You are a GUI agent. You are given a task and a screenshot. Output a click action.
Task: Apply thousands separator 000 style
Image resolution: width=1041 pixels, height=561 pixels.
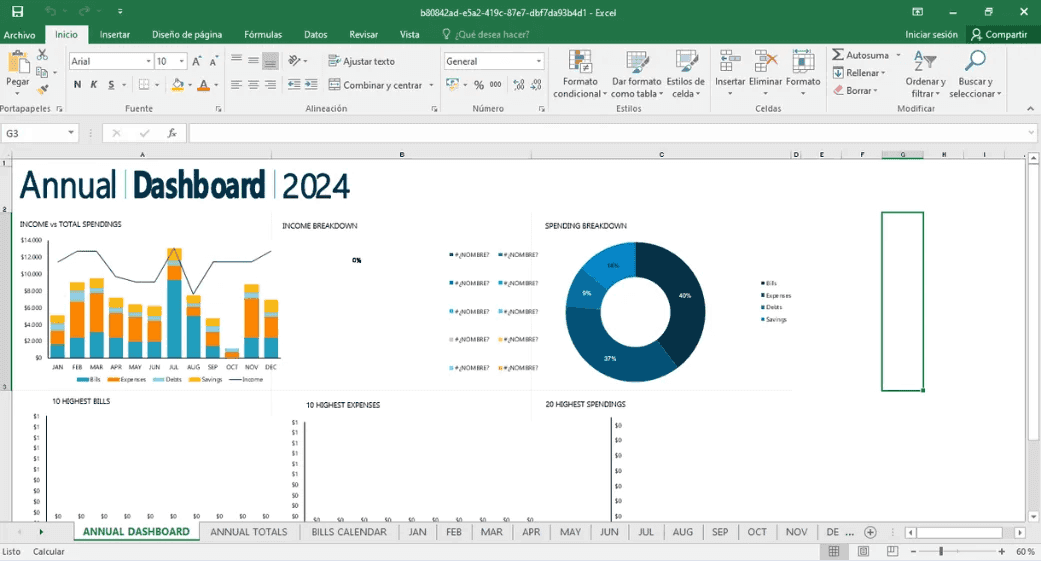click(496, 84)
